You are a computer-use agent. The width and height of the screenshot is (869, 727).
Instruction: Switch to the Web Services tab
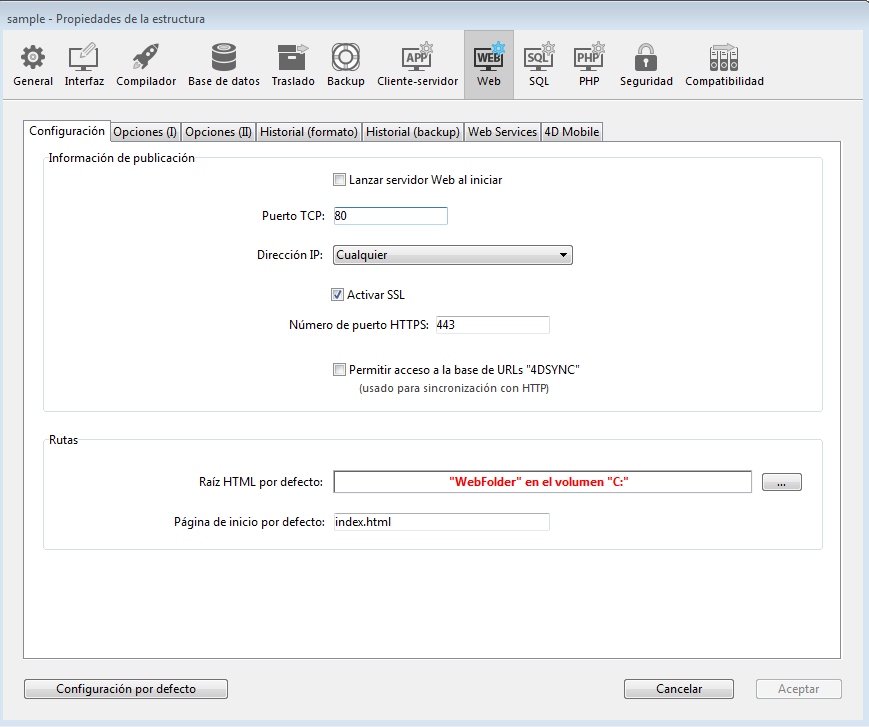[x=502, y=132]
